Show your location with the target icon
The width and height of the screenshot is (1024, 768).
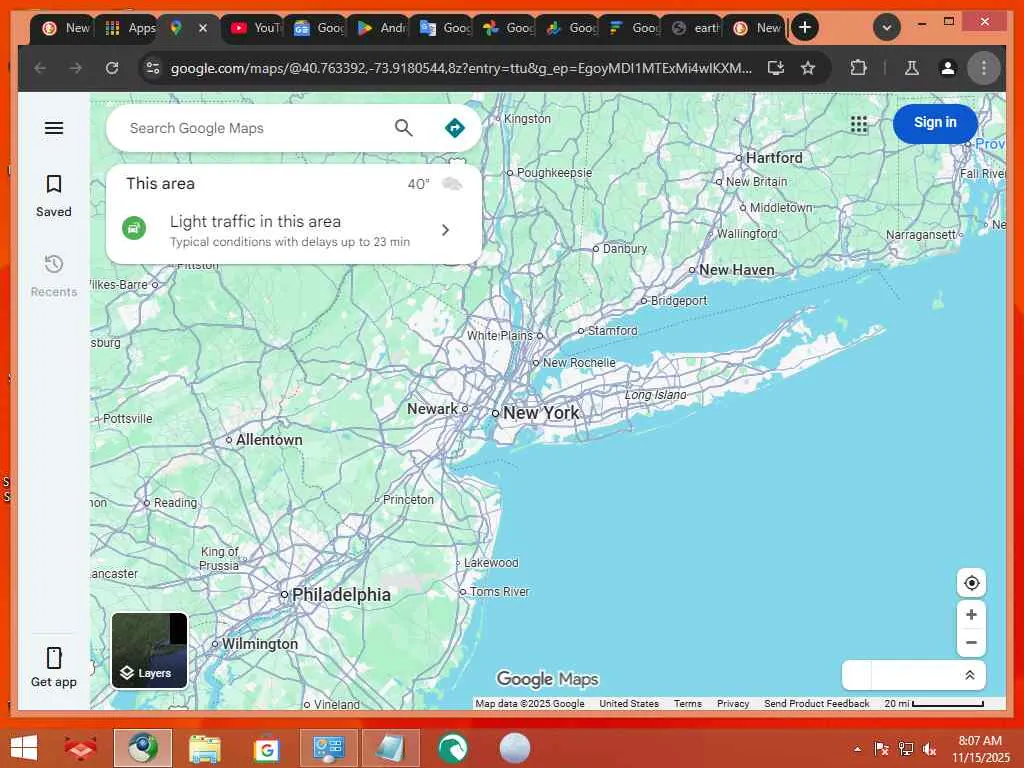tap(971, 583)
